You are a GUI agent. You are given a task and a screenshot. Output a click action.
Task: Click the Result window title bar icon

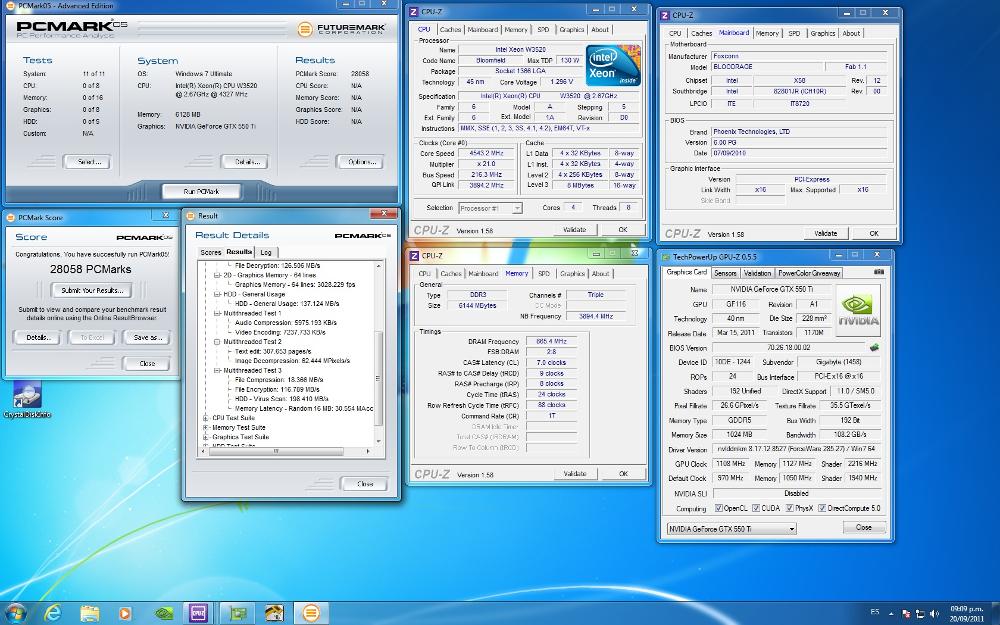coord(190,216)
